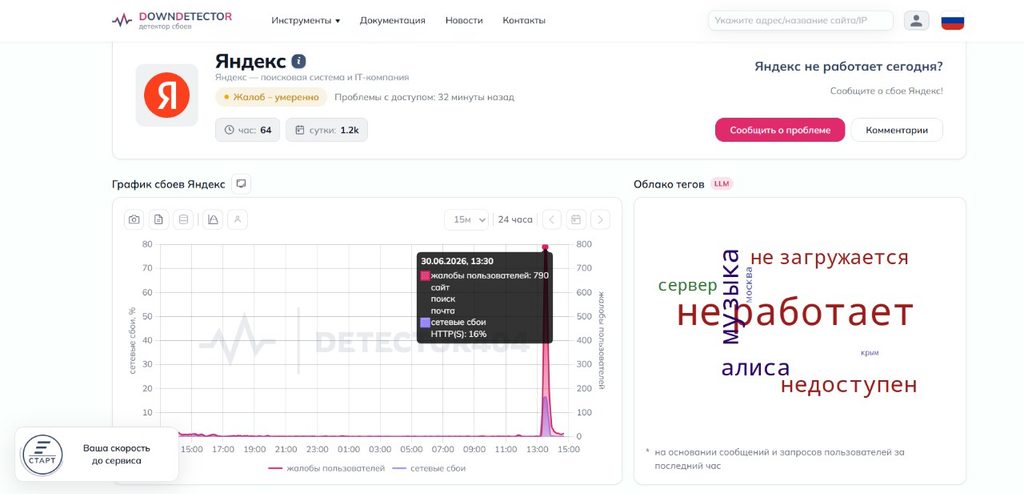
Task: Click the peak marker at 13:30
Action: 545,247
